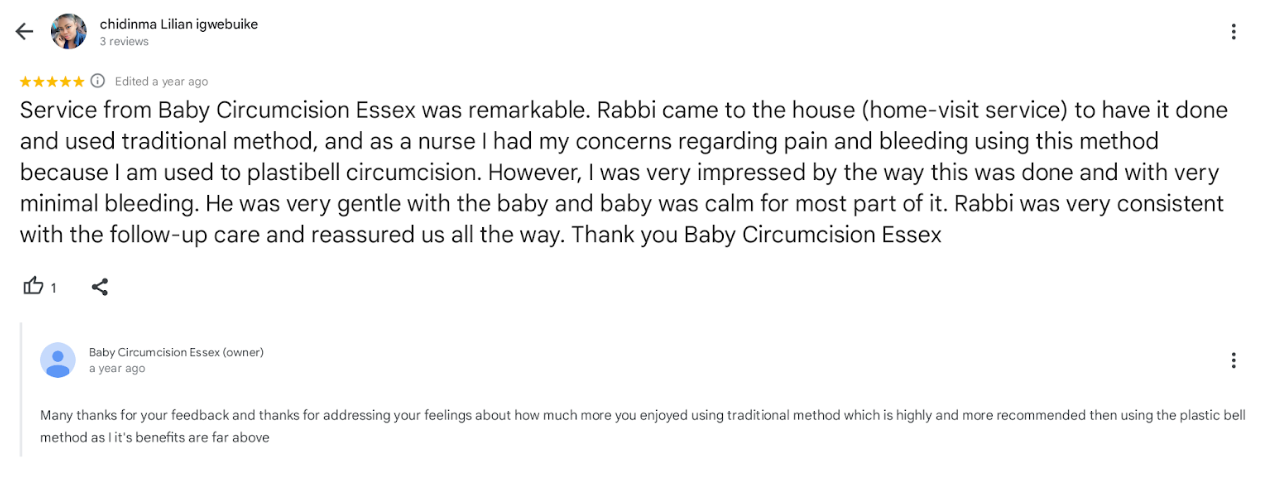This screenshot has height=482, width=1262.
Task: Open chidinma Lilian igwebuike's profile photo
Action: point(68,32)
